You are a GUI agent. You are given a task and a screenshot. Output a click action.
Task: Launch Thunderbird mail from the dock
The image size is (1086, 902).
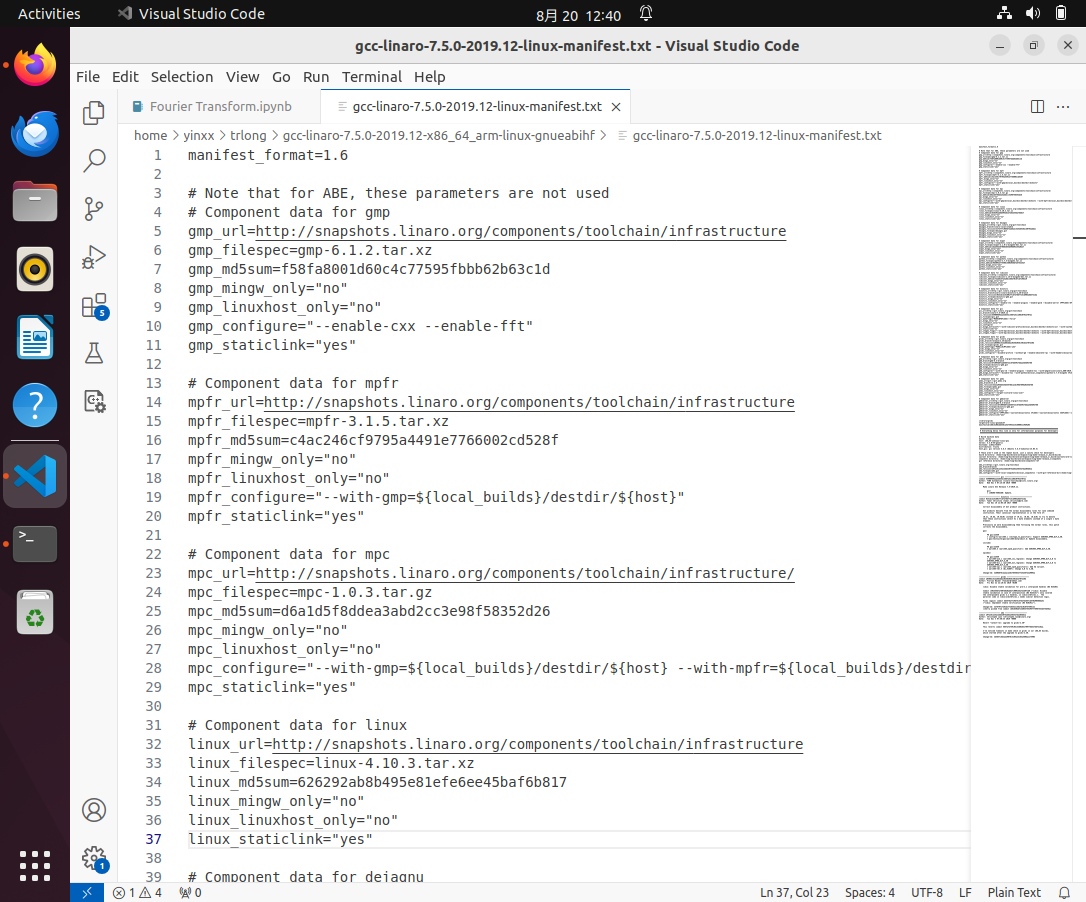[x=35, y=134]
